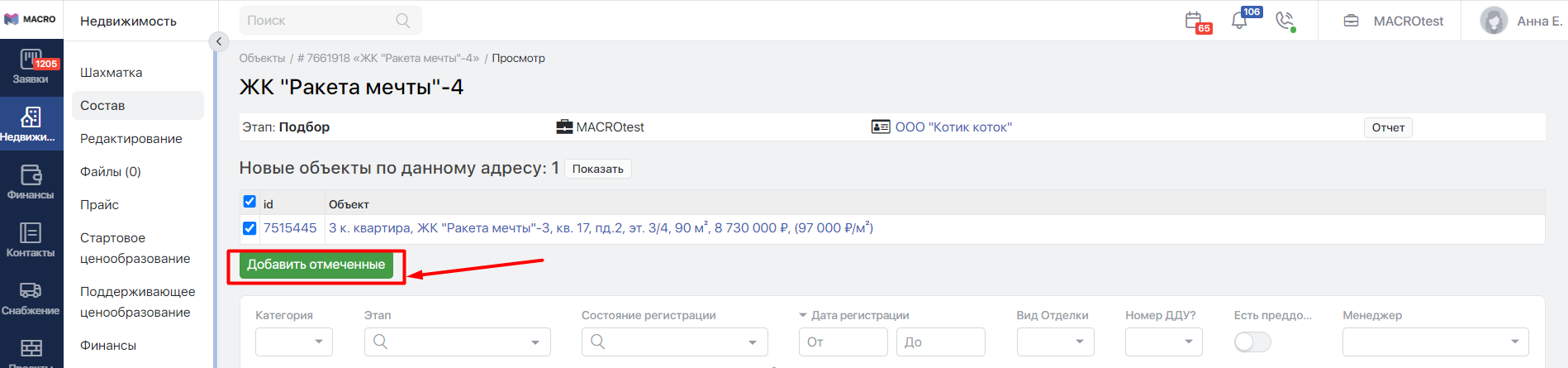Screen dimensions: 1568x368
Task: Open calendar tasks icon with badge 65
Action: (1195, 21)
